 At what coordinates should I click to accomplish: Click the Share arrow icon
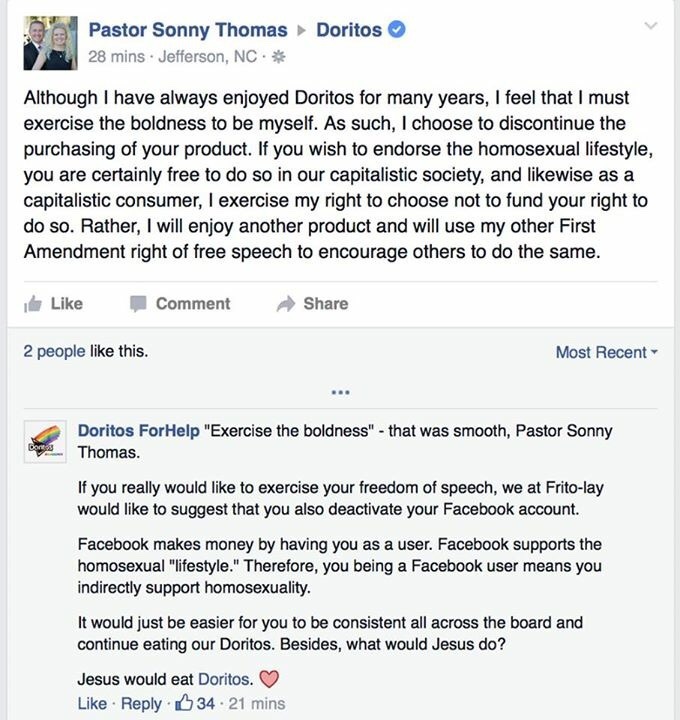pos(286,303)
